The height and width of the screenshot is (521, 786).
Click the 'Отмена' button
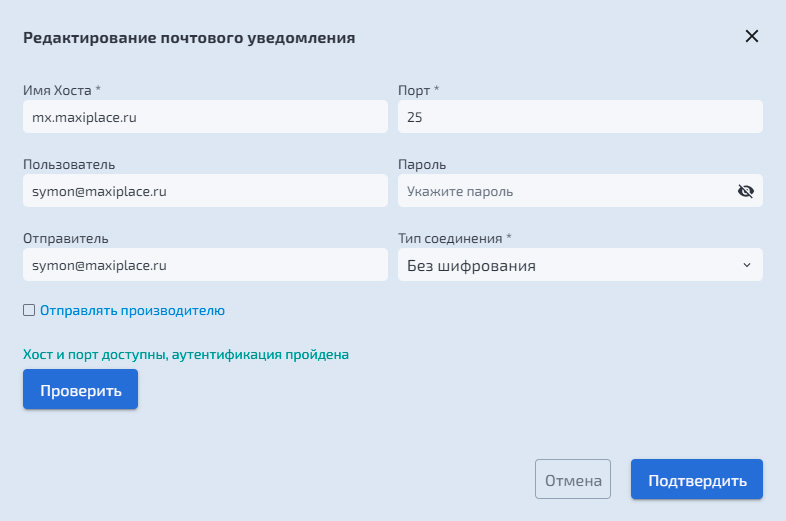coord(573,479)
